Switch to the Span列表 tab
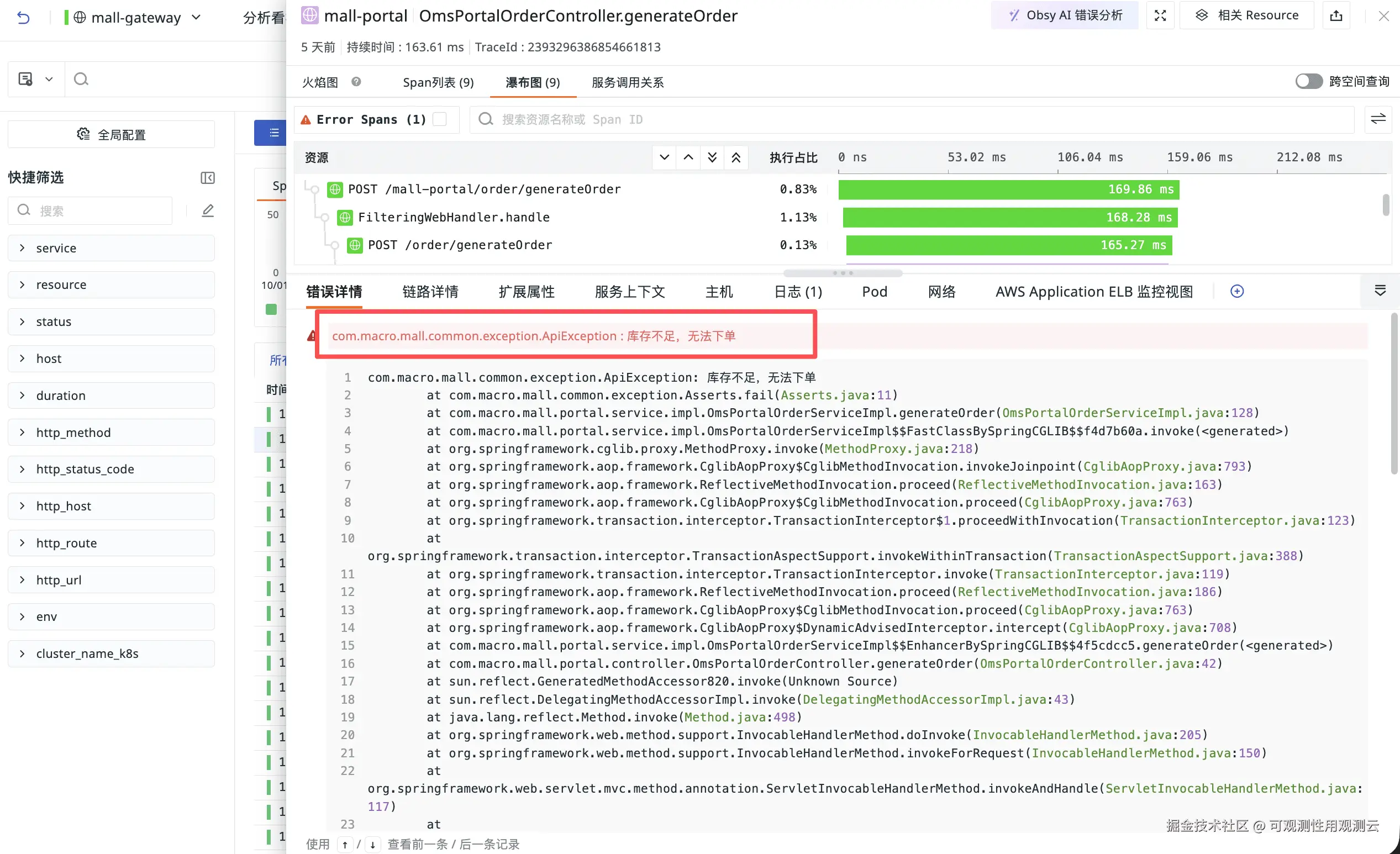This screenshot has width=1400, height=854. [x=438, y=82]
